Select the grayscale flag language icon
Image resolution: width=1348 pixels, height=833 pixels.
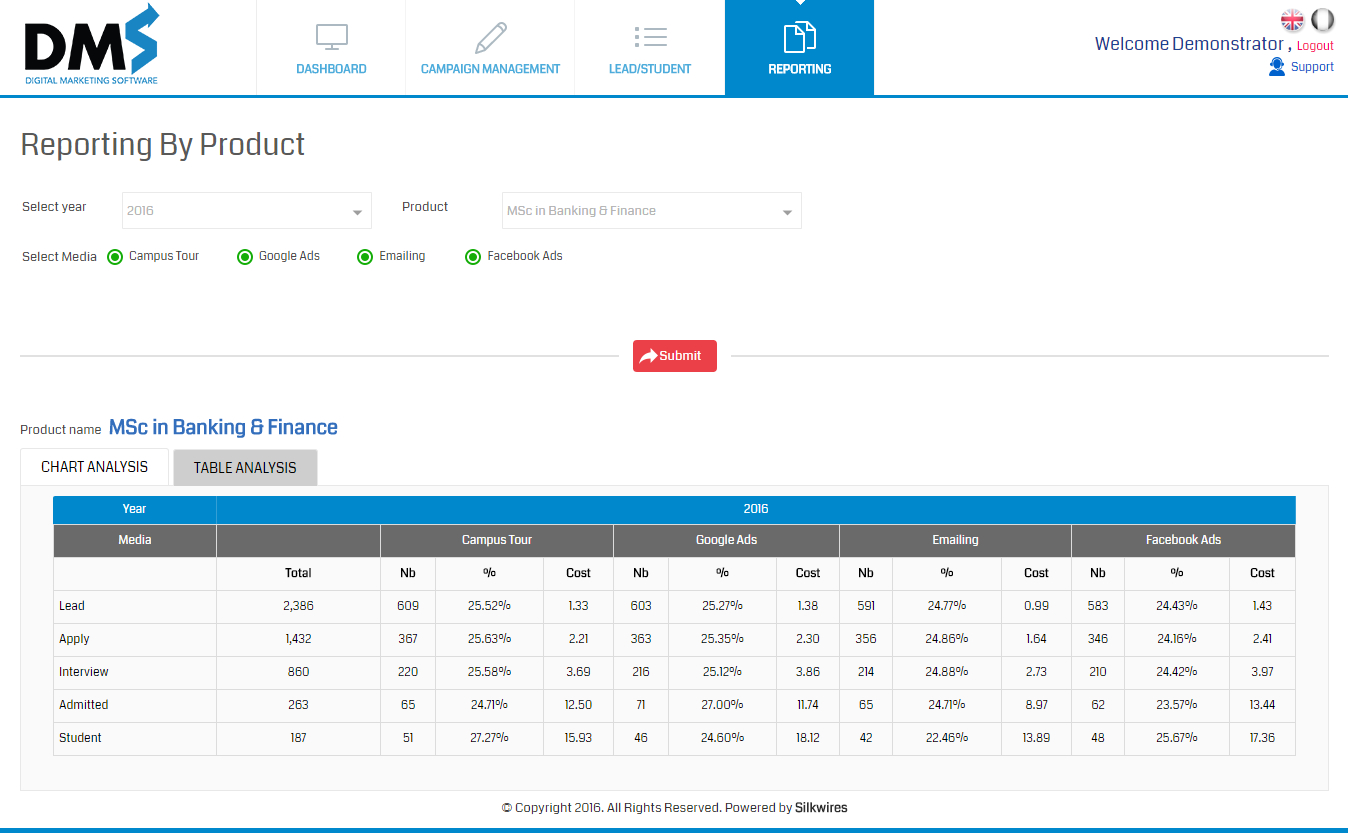(x=1322, y=19)
